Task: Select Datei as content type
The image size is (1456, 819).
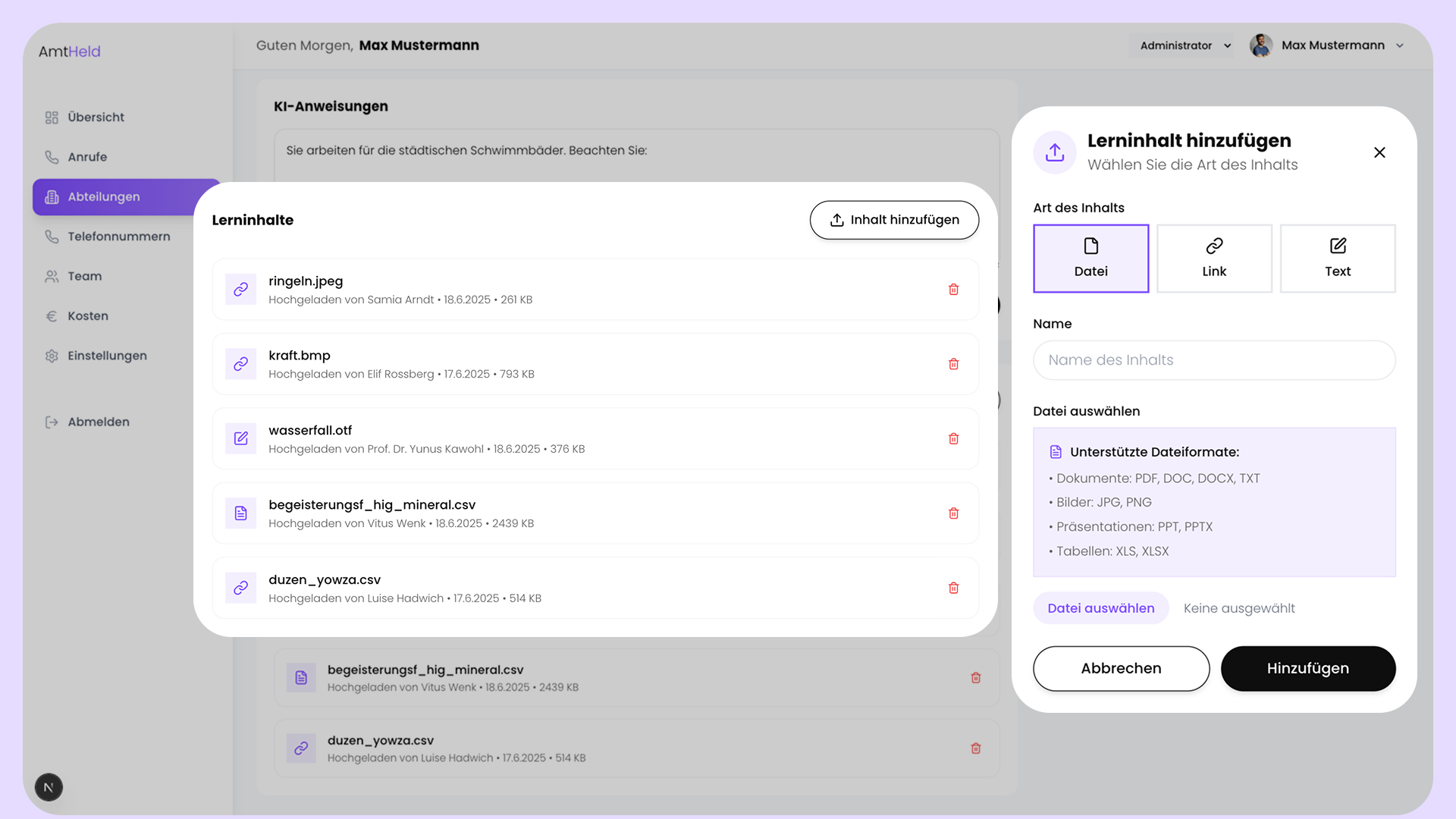Action: pos(1090,259)
